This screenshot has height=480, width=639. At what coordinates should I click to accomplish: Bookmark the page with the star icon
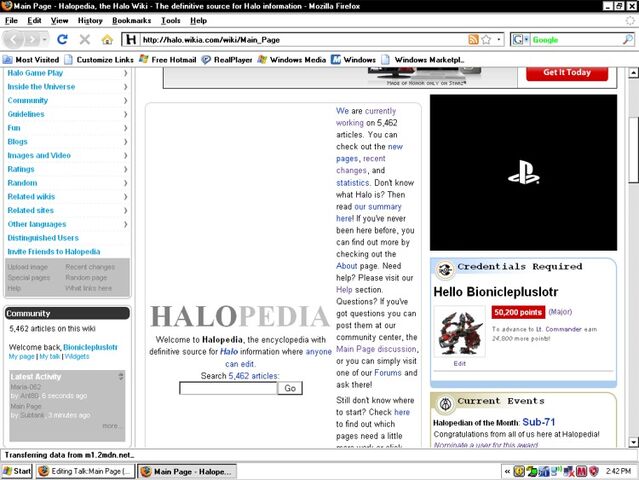(x=486, y=40)
